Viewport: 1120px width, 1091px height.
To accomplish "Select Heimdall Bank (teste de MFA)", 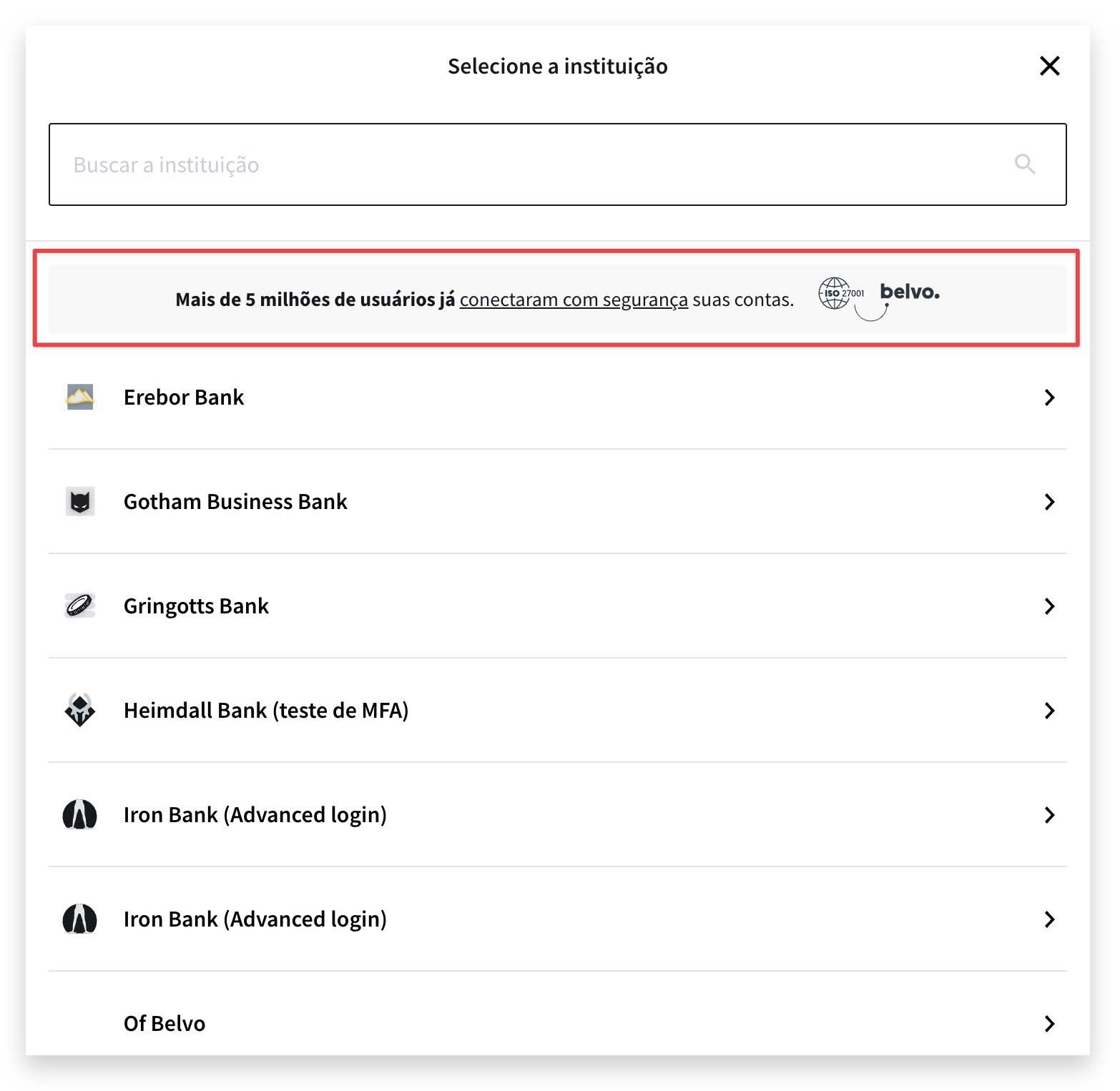I will pos(266,711).
